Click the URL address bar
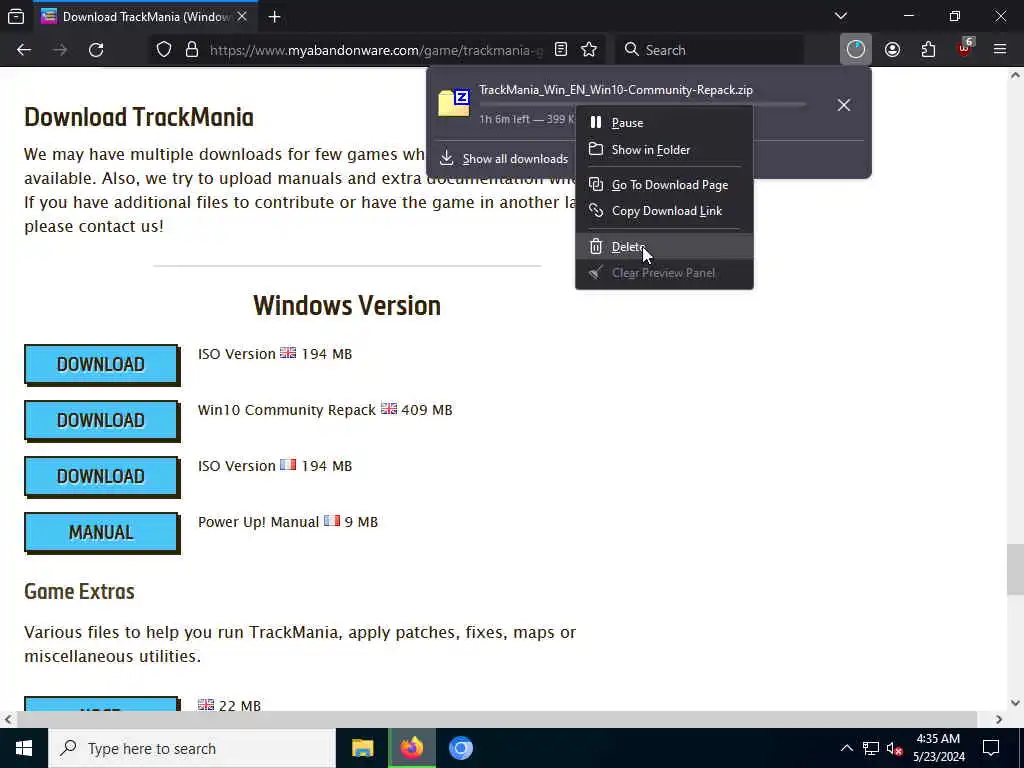 click(376, 50)
